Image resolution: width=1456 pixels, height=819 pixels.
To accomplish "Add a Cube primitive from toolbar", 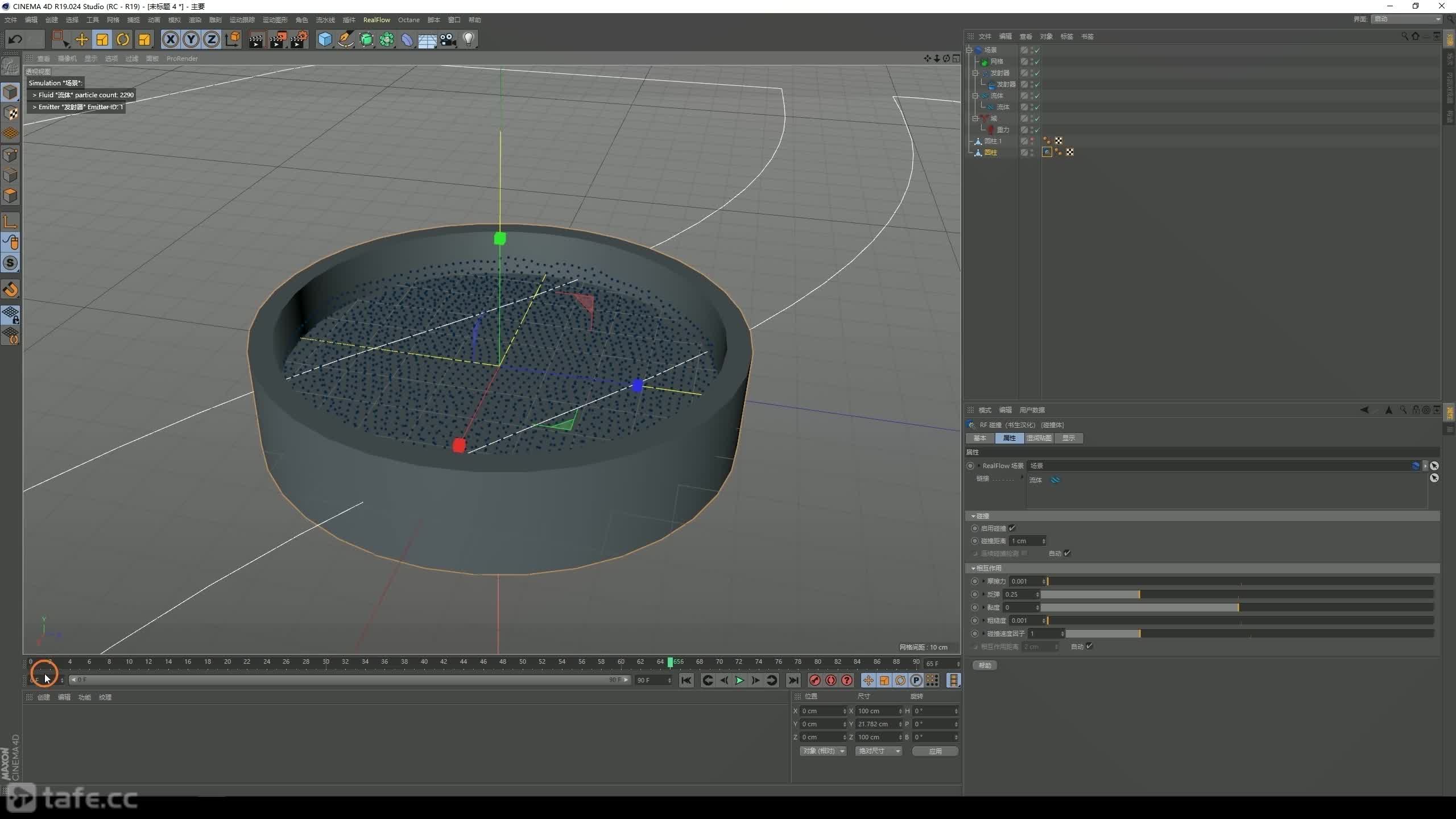I will [x=325, y=39].
